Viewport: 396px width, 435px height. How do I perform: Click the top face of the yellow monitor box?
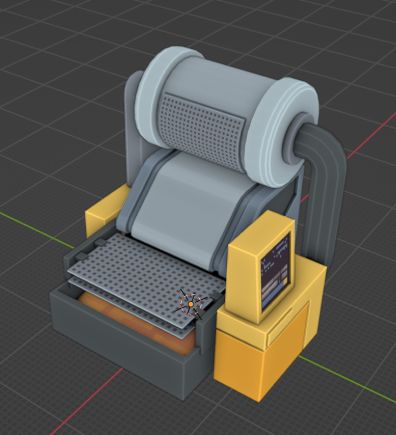(261, 233)
